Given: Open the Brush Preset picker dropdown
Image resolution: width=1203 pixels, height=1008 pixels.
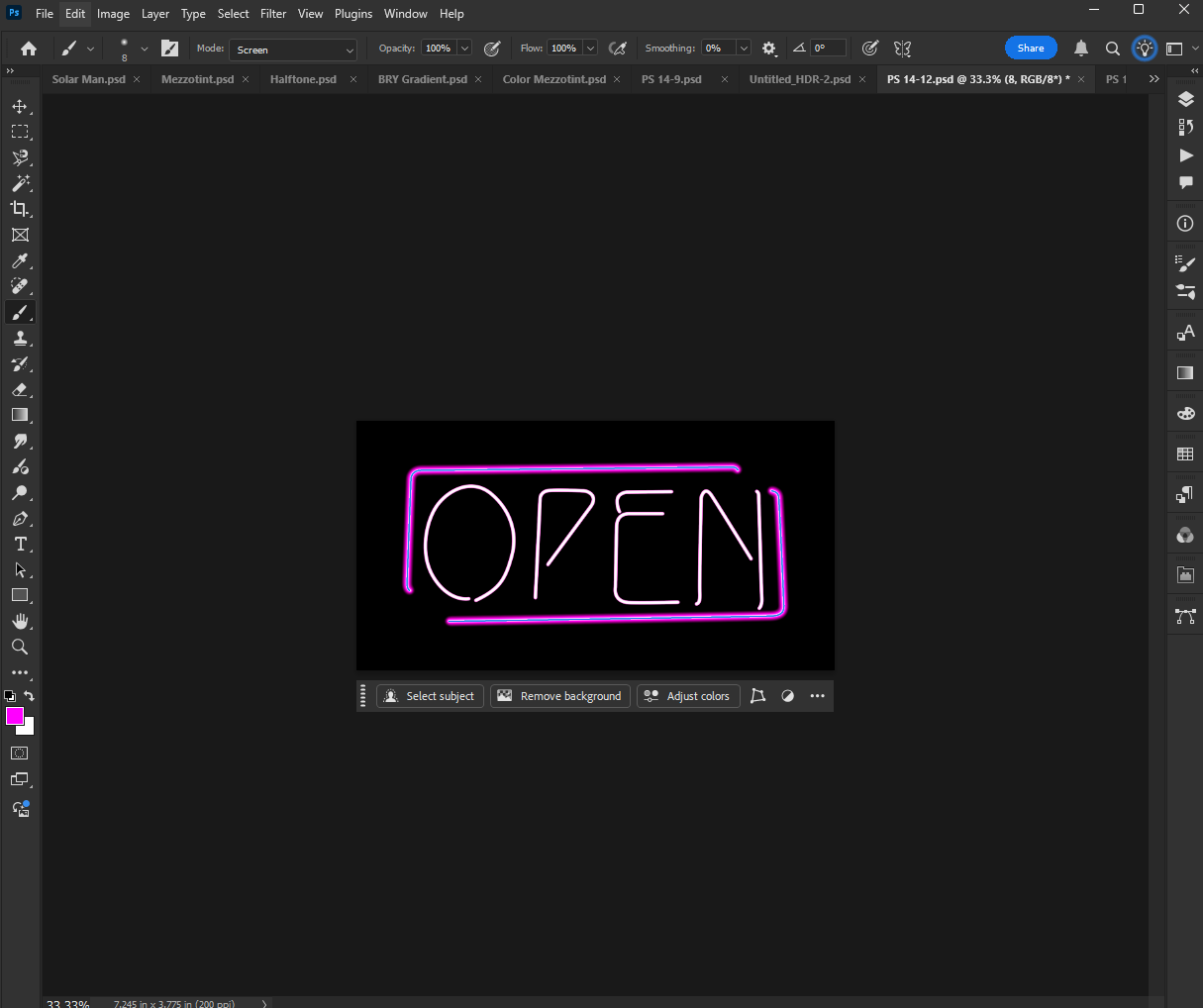Looking at the screenshot, I should pyautogui.click(x=144, y=49).
